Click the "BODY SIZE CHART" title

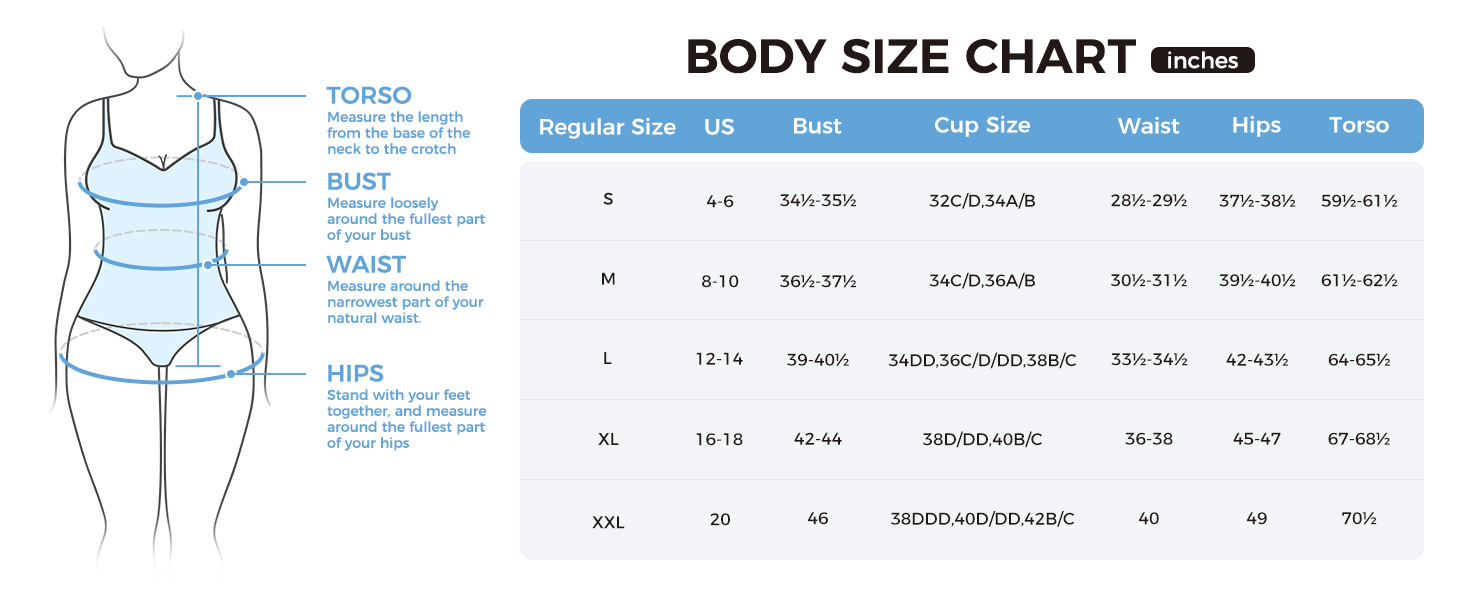(910, 58)
